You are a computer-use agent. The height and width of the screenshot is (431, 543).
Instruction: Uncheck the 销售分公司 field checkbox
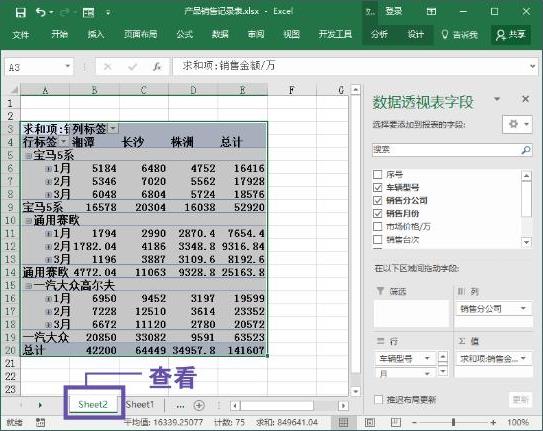[x=378, y=200]
